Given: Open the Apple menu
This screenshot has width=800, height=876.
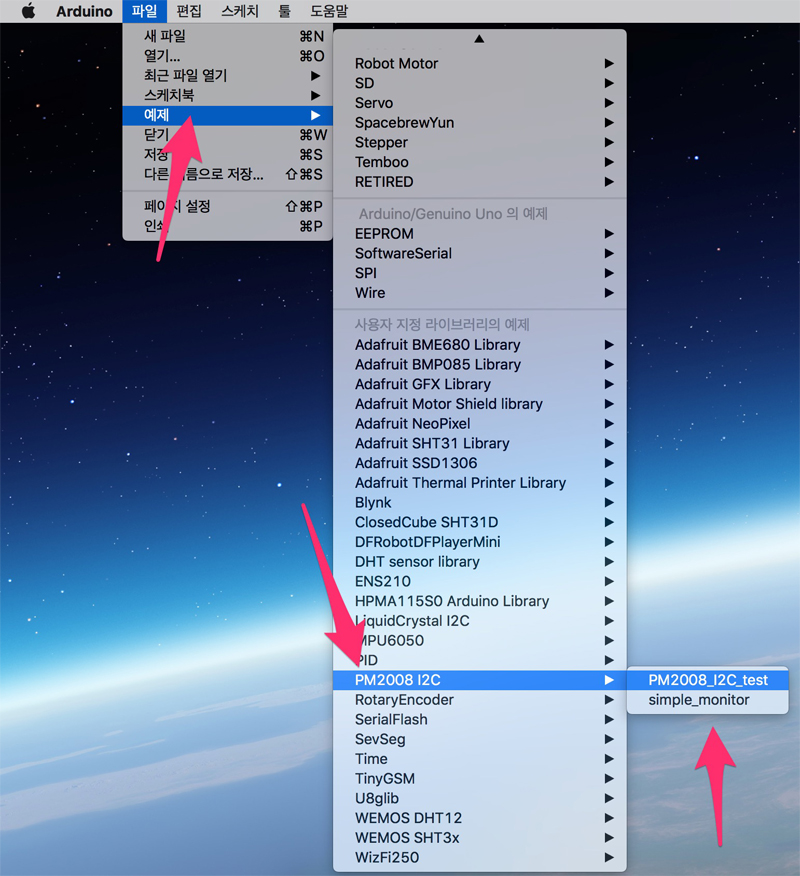Looking at the screenshot, I should coord(28,11).
